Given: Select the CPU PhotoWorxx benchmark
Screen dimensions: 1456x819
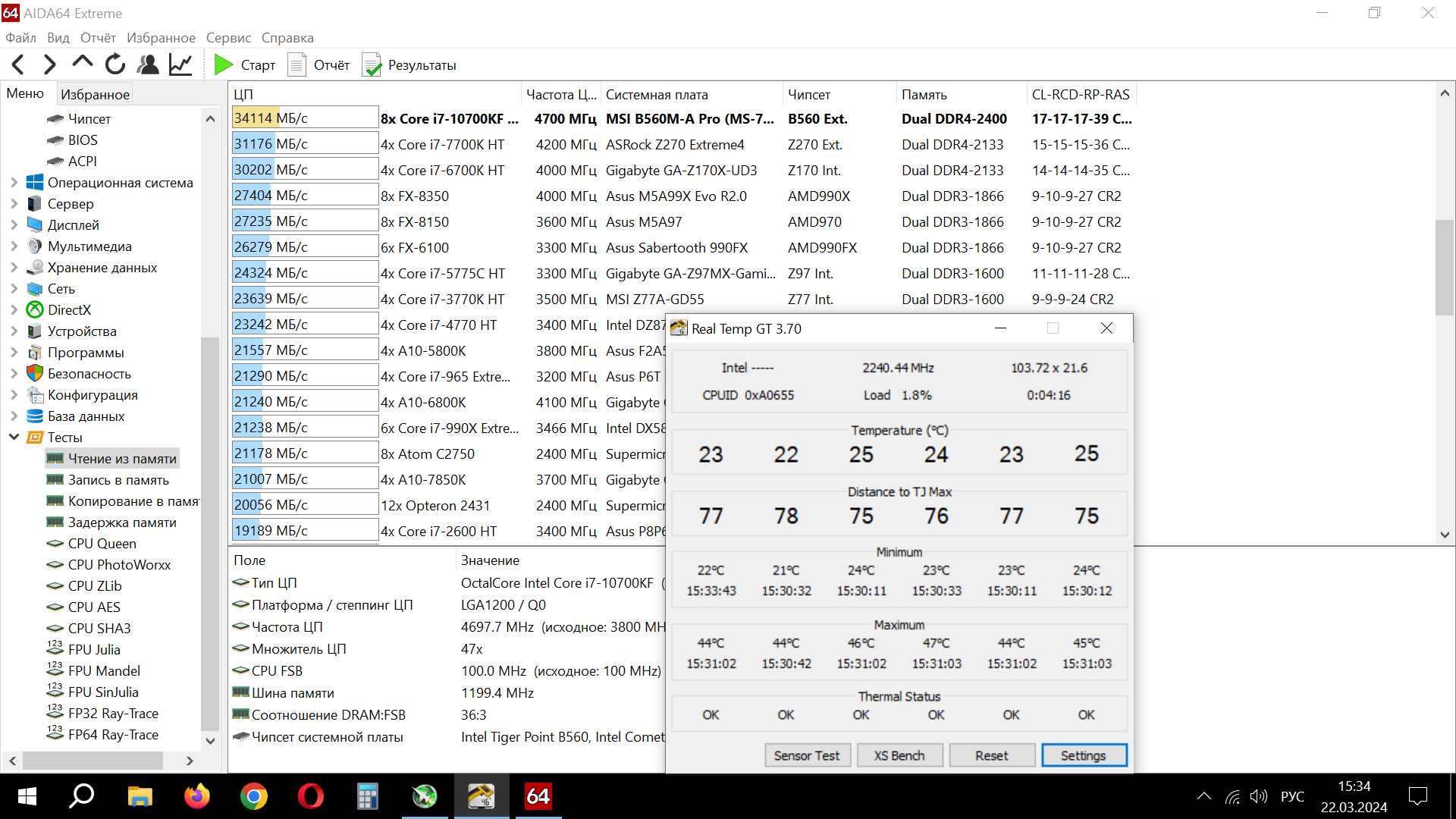Looking at the screenshot, I should (x=108, y=565).
